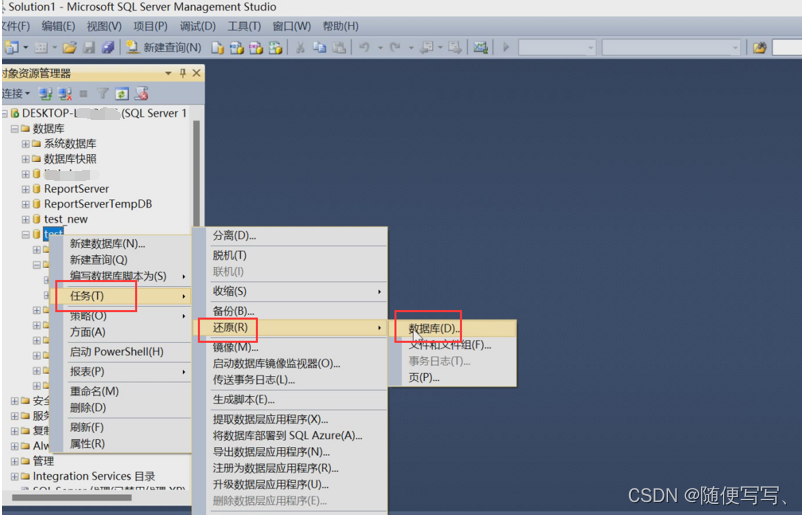Open the 窗口(W) menu

click(292, 26)
